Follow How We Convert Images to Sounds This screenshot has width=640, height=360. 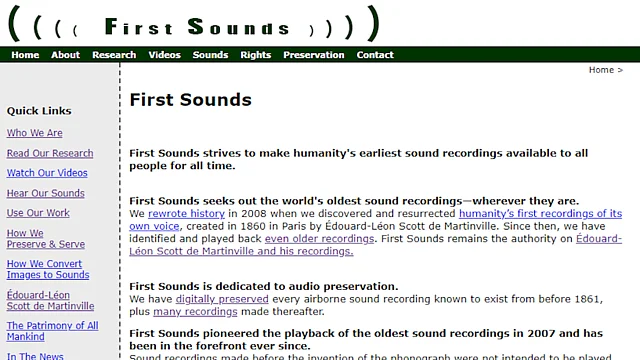48,269
